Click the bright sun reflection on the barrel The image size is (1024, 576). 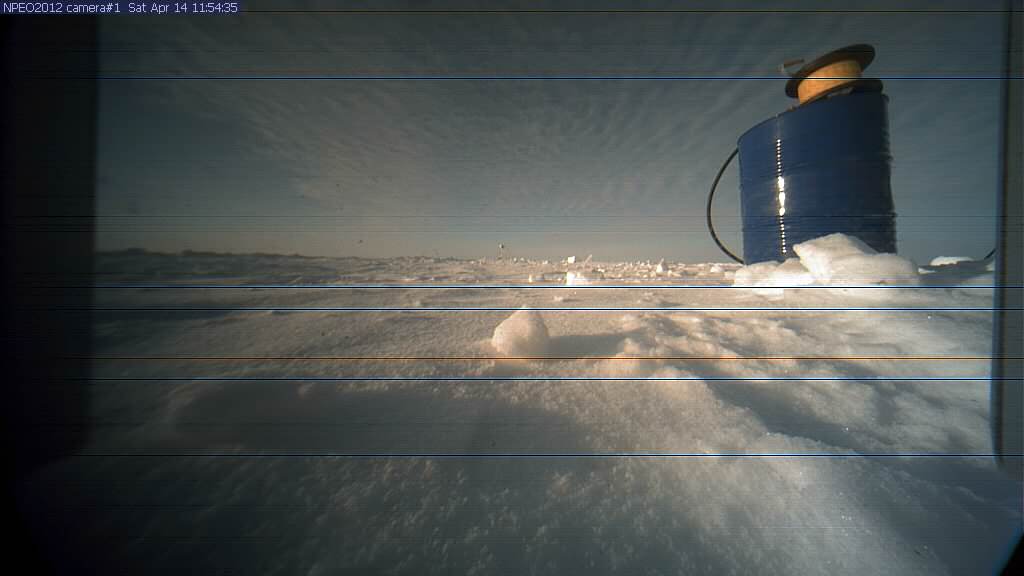point(781,194)
